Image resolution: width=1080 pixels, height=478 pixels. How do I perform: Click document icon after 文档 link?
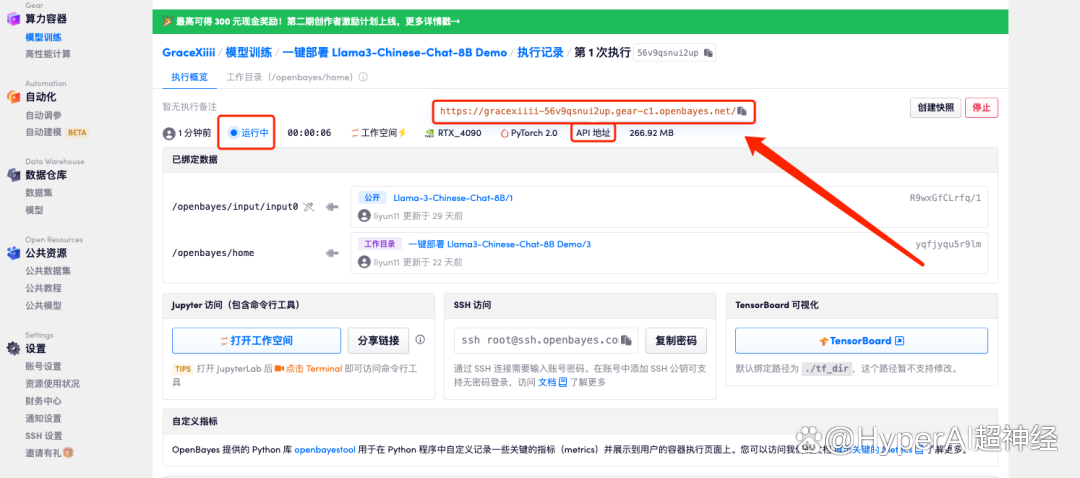coord(562,382)
